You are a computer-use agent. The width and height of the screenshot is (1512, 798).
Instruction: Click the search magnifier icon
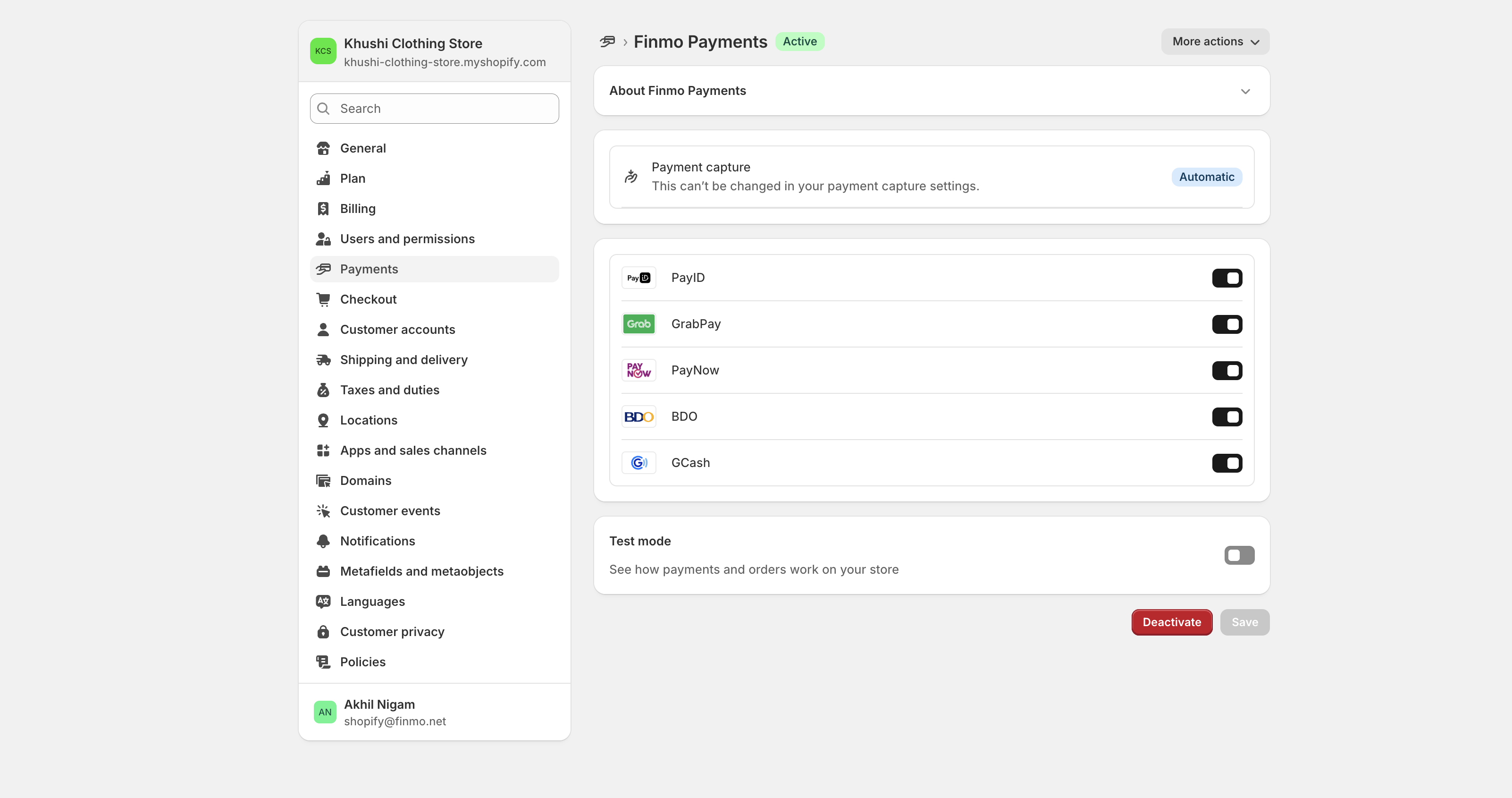[x=323, y=109]
